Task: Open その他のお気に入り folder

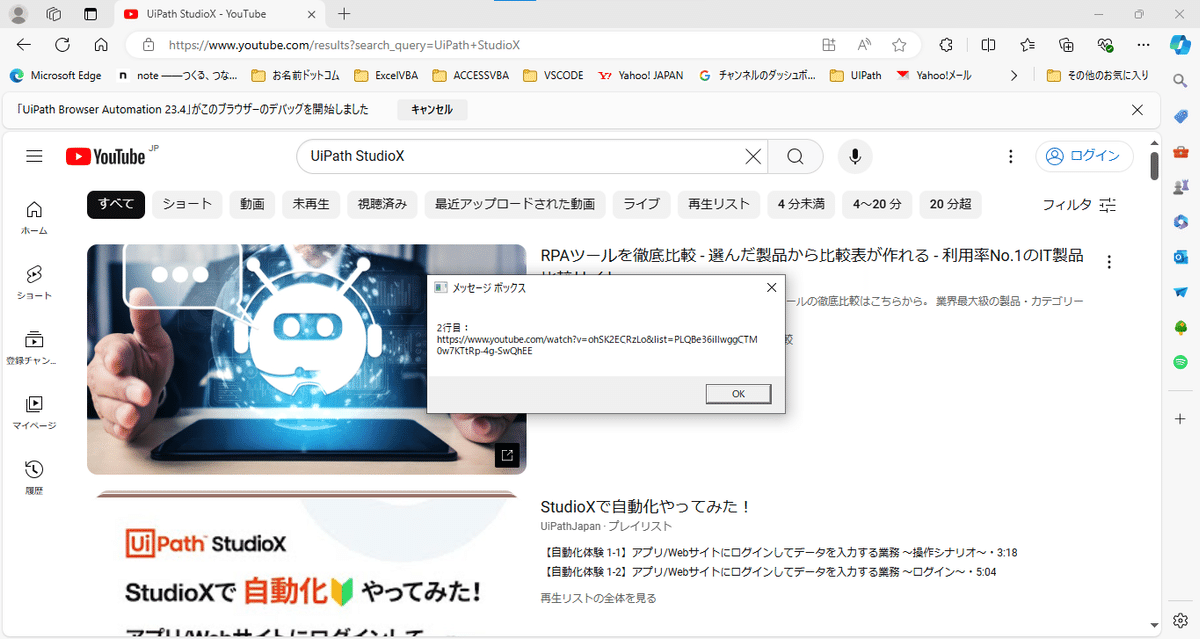Action: 1097,75
